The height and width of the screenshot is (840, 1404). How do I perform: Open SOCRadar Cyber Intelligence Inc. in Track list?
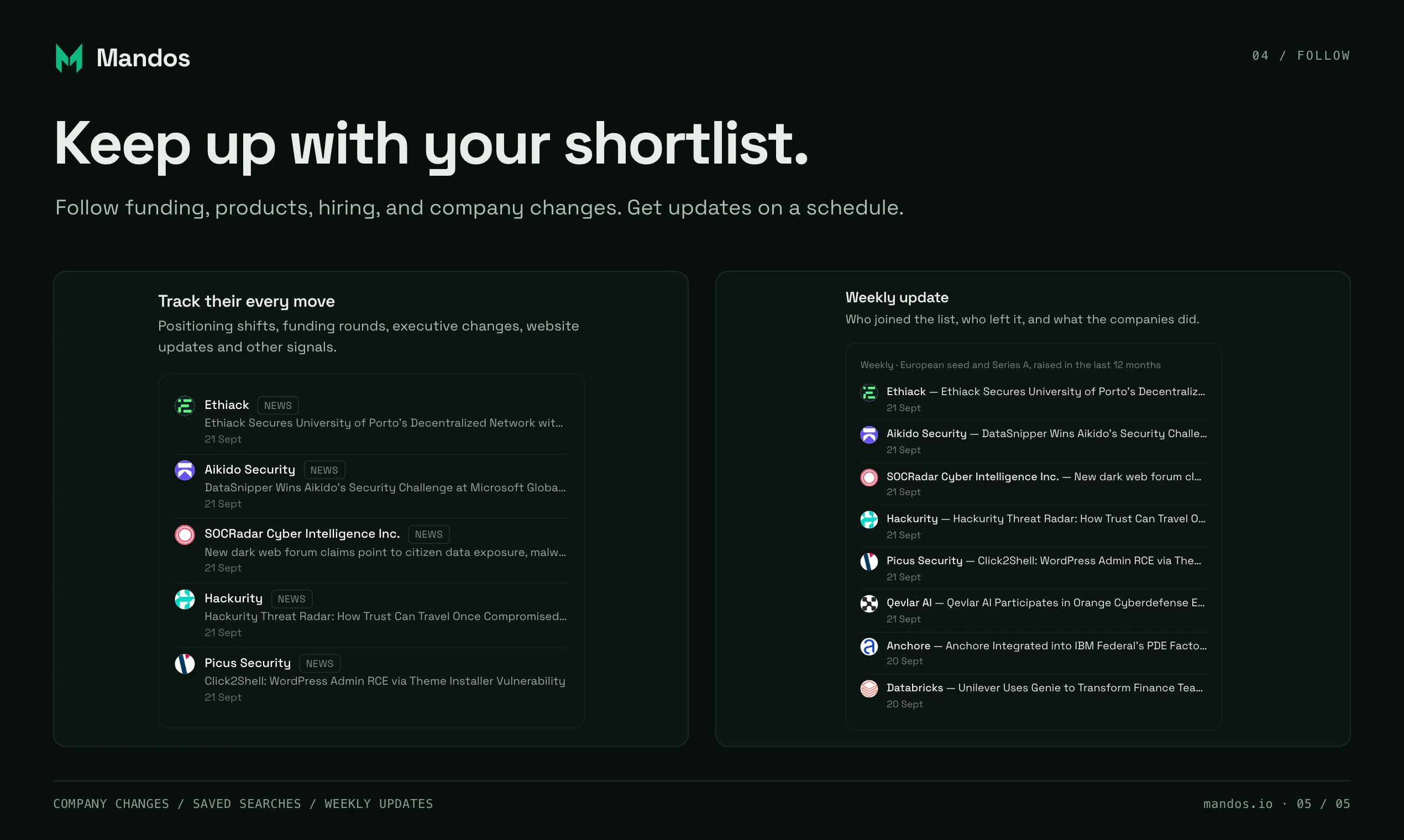pyautogui.click(x=302, y=534)
